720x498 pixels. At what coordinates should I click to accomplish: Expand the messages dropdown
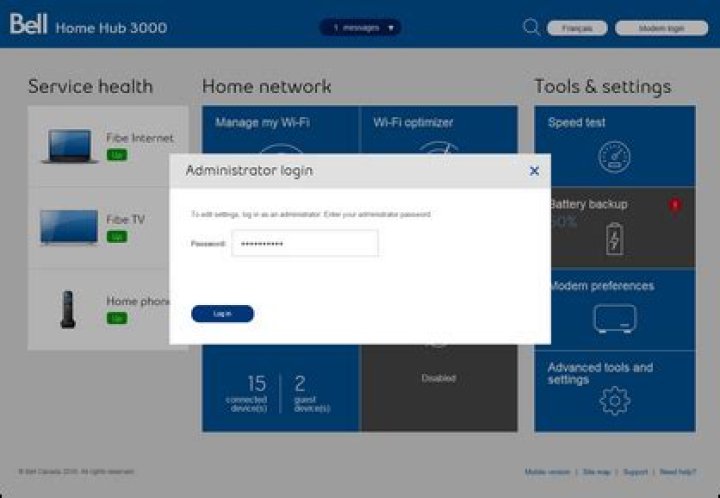360,28
